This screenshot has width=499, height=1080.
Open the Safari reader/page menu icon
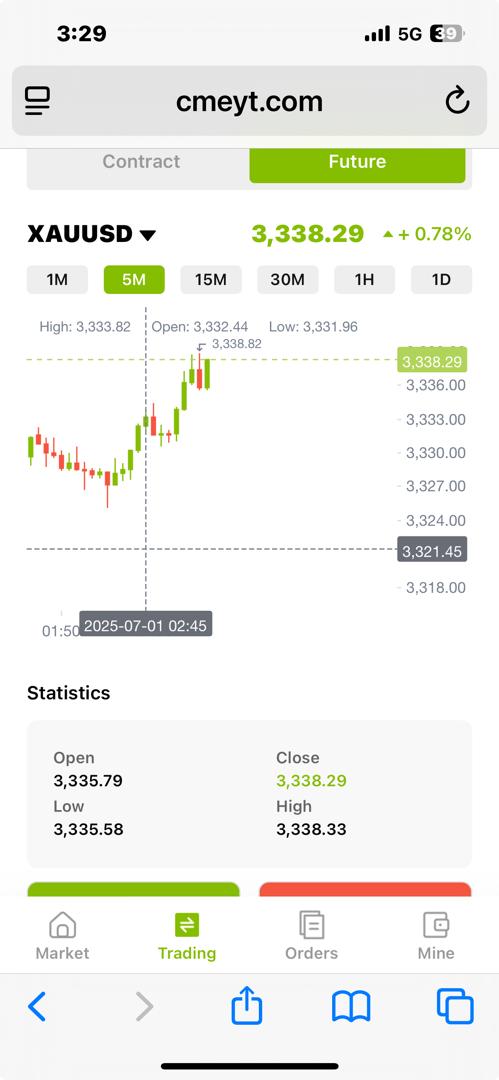(x=37, y=101)
